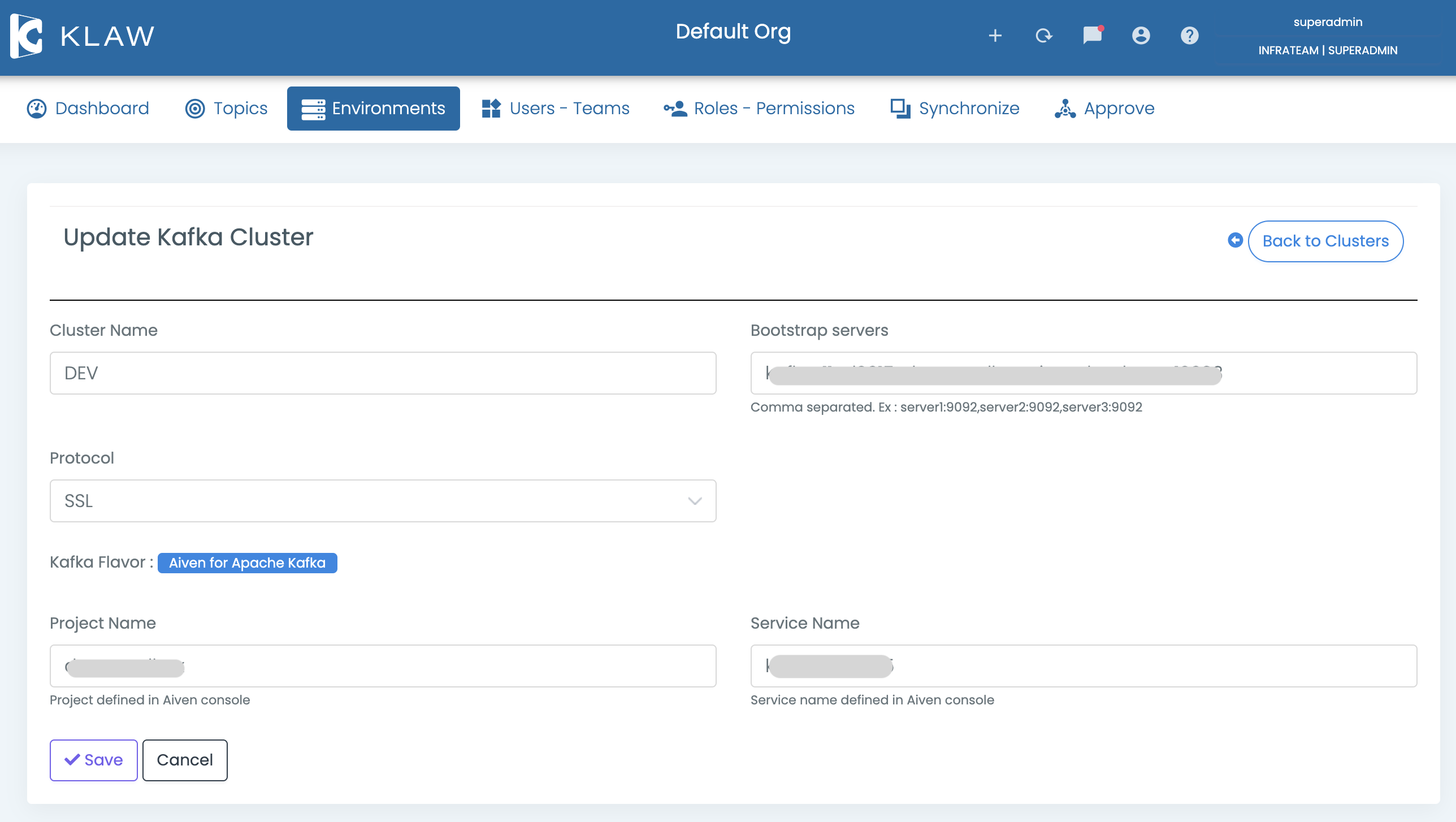Click Back to Clusters button
This screenshot has height=822, width=1456.
[x=1325, y=241]
